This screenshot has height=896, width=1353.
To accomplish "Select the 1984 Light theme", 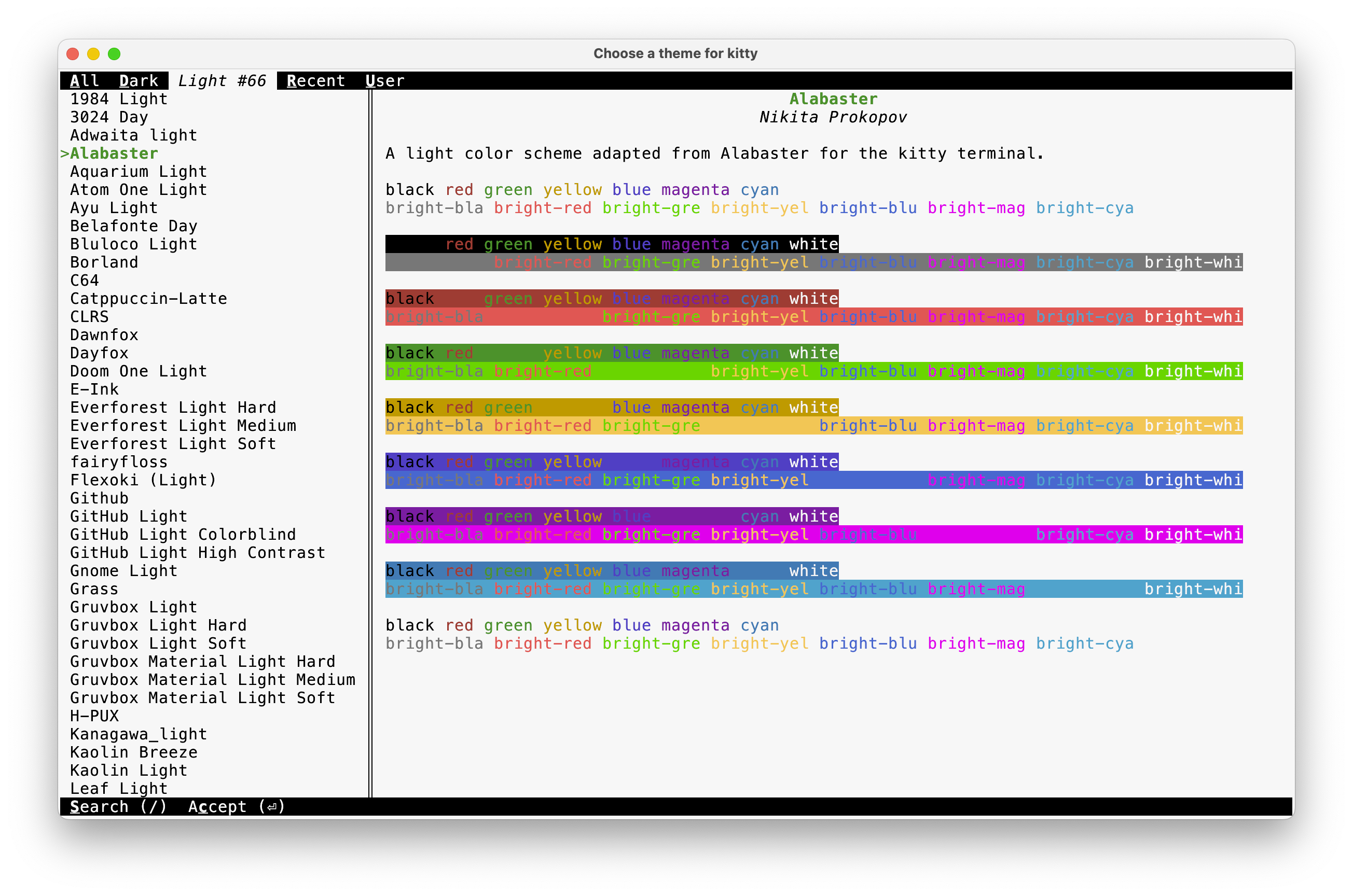I will [118, 99].
